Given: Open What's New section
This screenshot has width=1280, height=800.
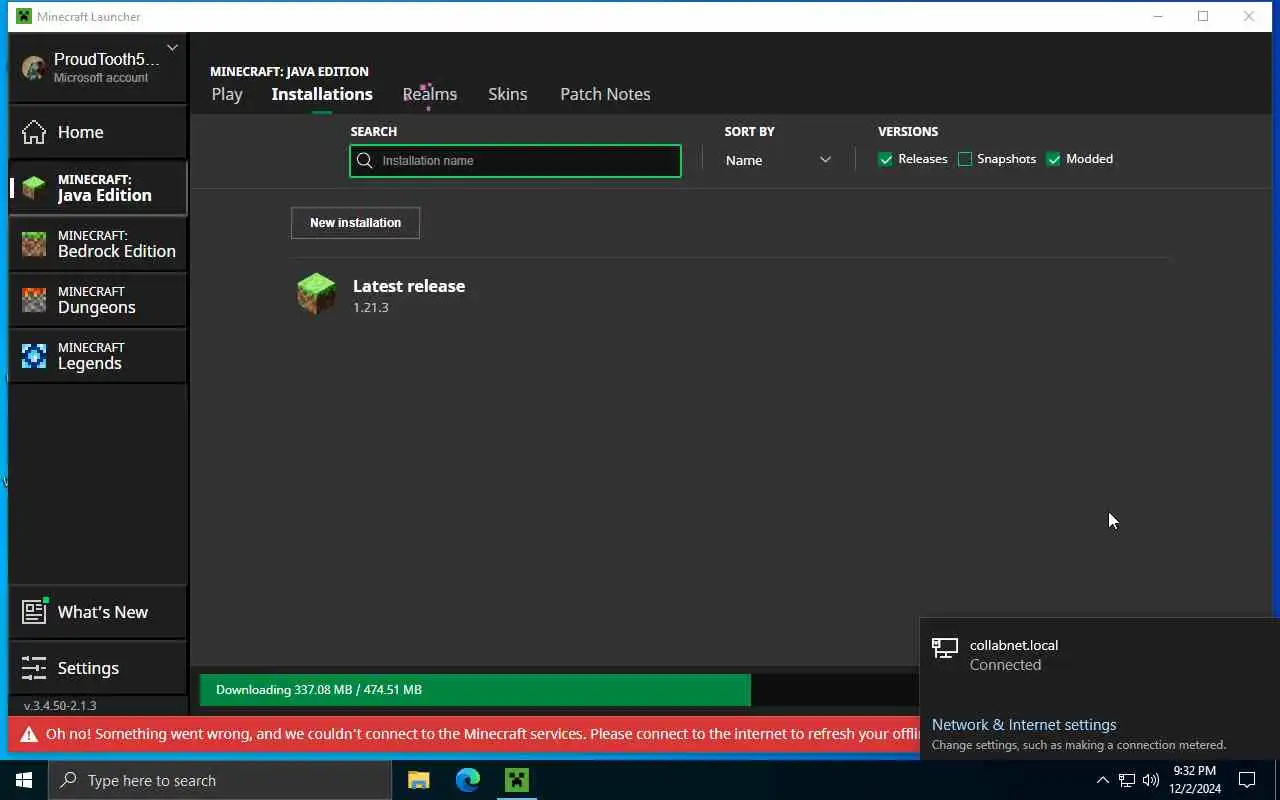Looking at the screenshot, I should click(x=97, y=612).
